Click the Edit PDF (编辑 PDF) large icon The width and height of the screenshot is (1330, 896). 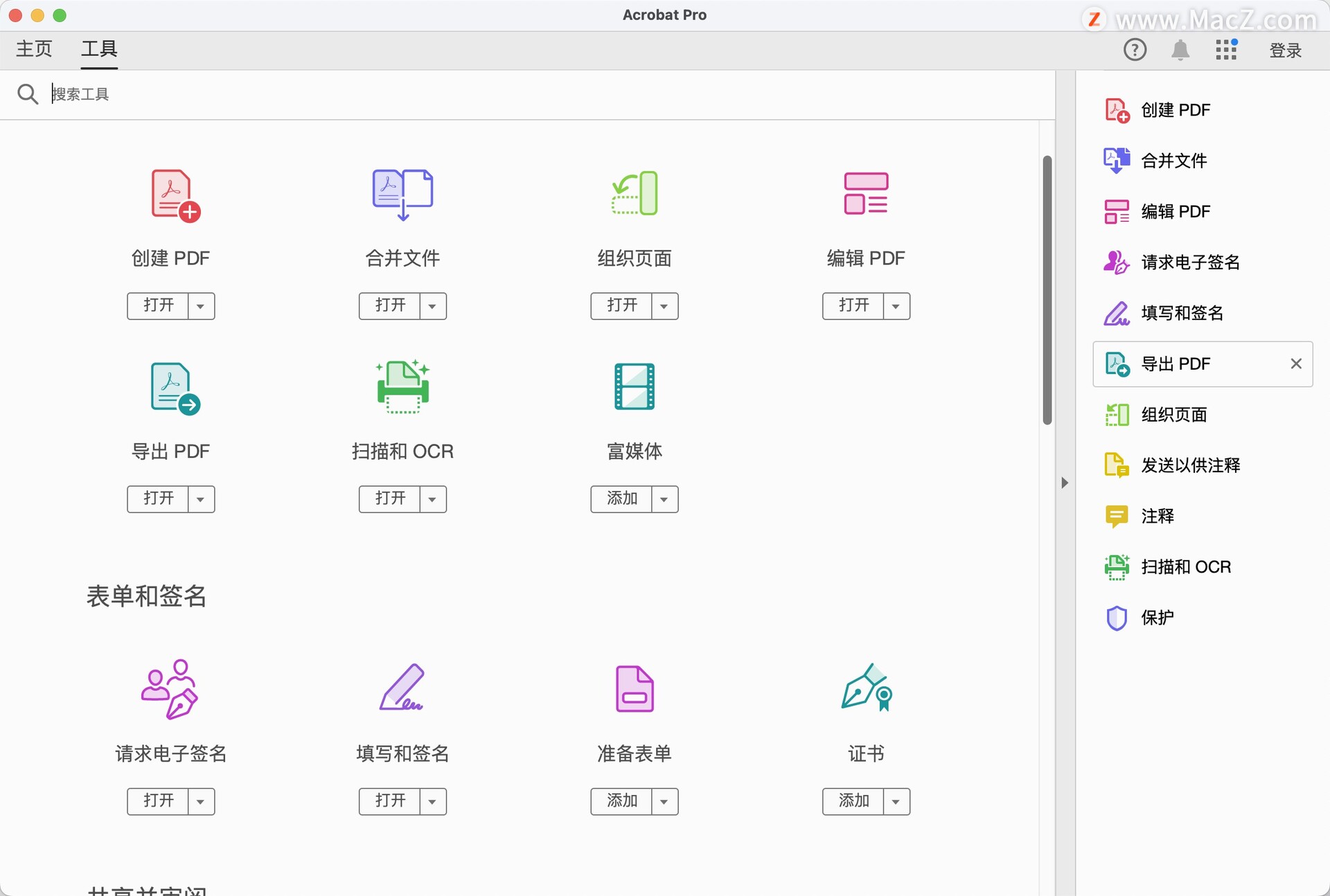[866, 193]
